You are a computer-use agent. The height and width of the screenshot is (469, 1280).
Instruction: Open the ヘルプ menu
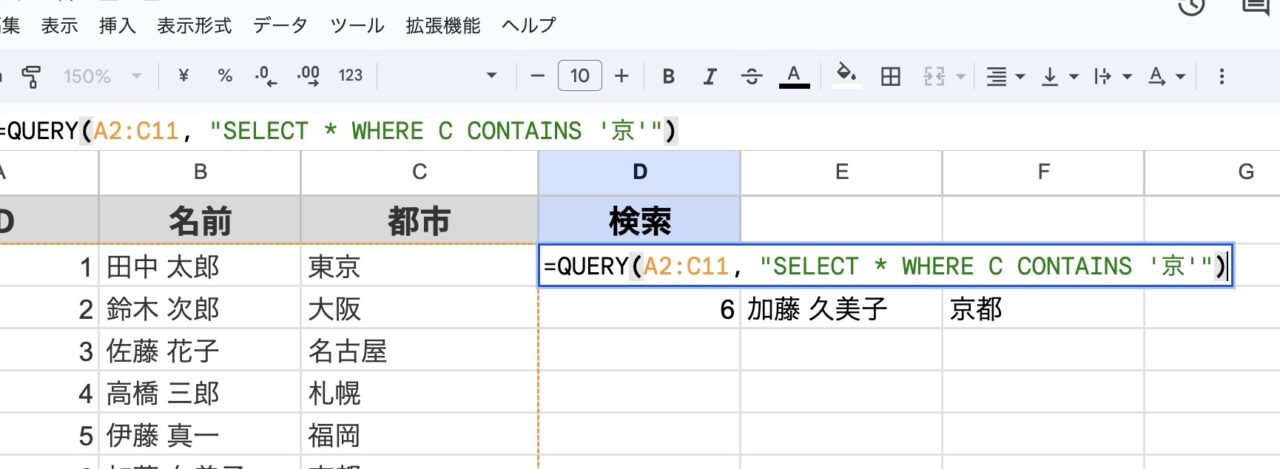pyautogui.click(x=529, y=26)
